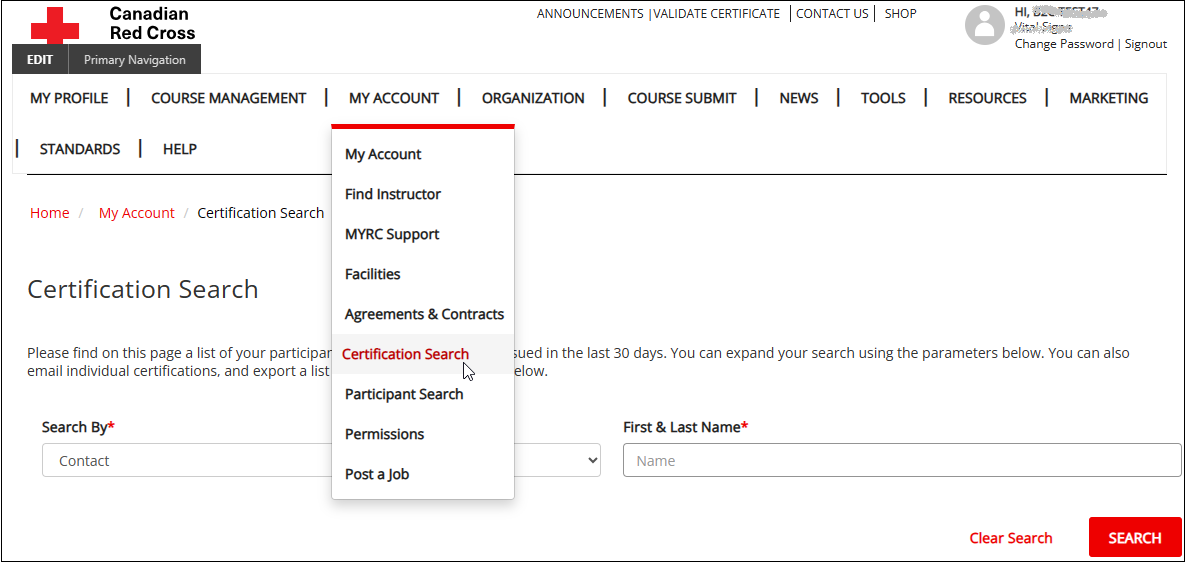This screenshot has height=562, width=1185.
Task: Select Certification Search menu entry
Action: point(423,354)
